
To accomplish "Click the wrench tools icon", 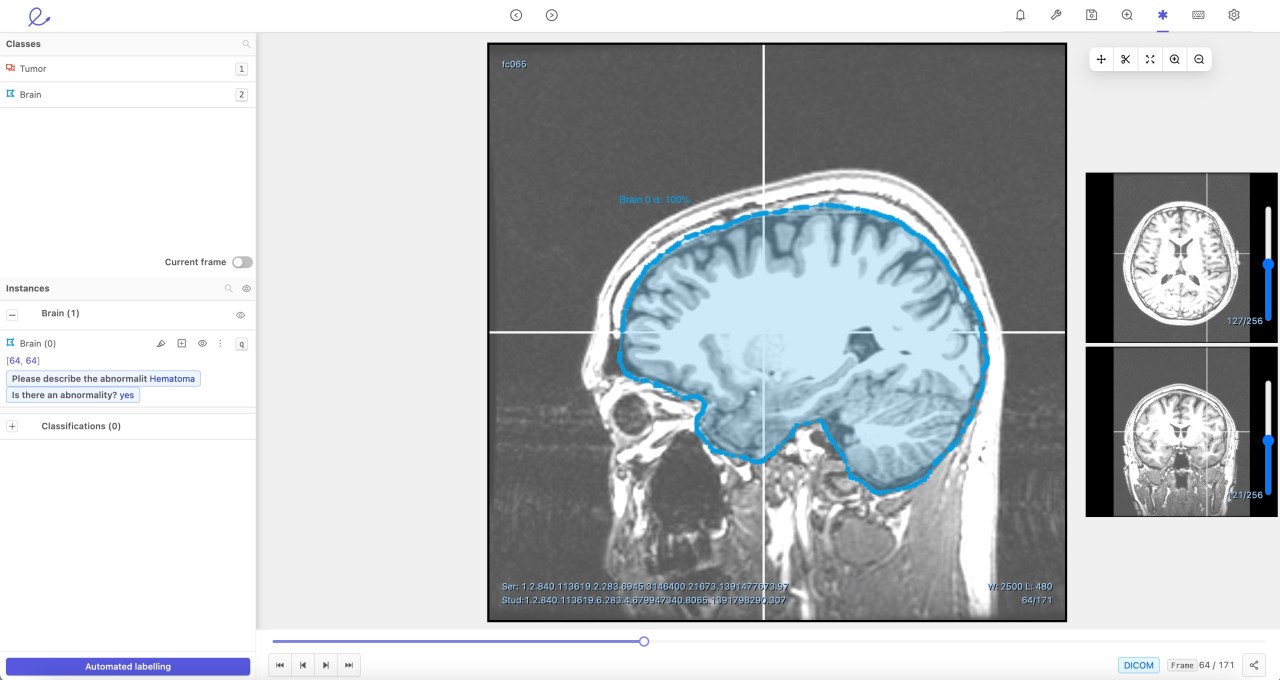I will click(x=1056, y=15).
